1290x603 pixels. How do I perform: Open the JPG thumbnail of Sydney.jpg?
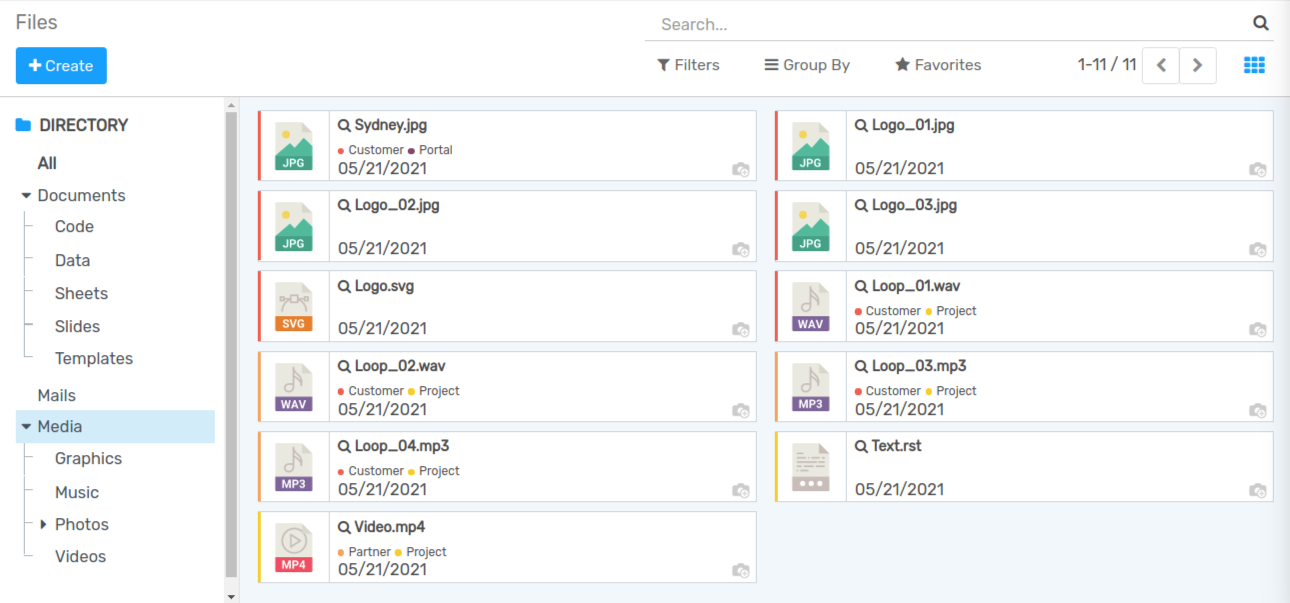[293, 146]
